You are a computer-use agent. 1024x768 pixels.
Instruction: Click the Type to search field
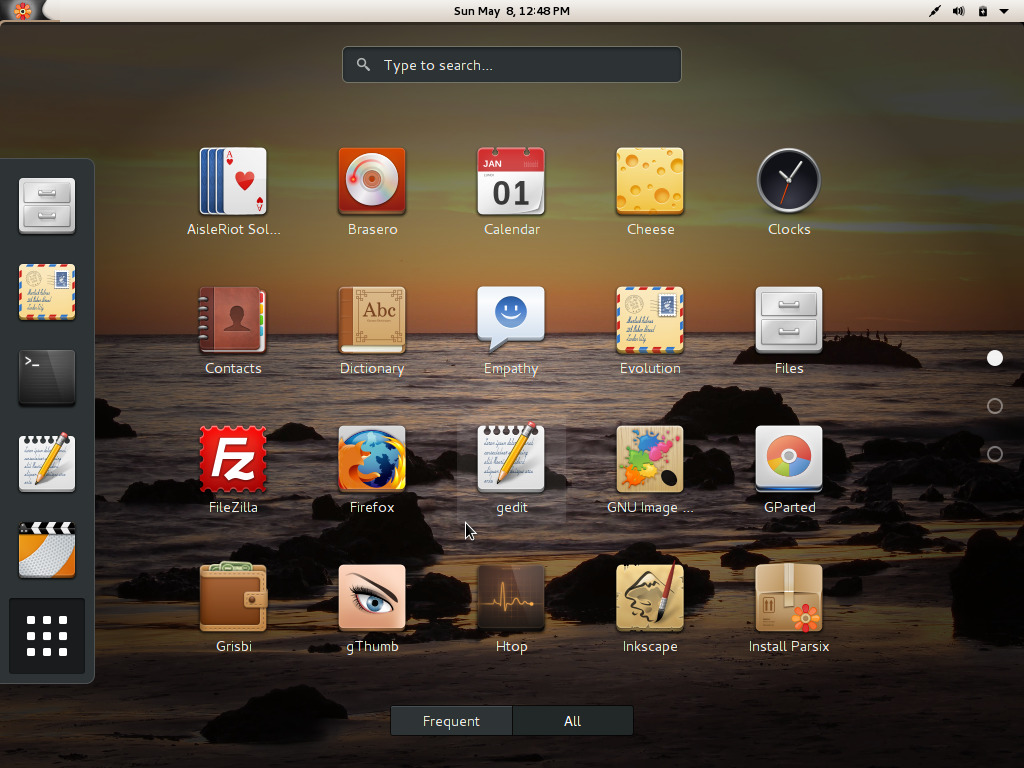click(x=512, y=65)
